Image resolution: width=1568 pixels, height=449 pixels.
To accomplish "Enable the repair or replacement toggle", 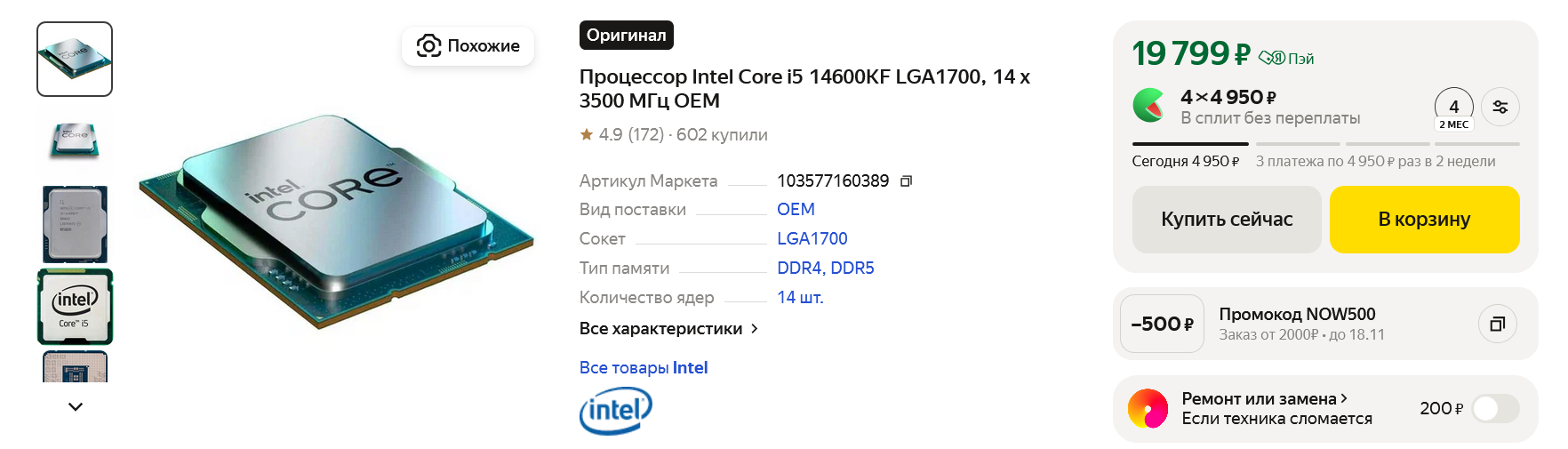I will pyautogui.click(x=1495, y=409).
